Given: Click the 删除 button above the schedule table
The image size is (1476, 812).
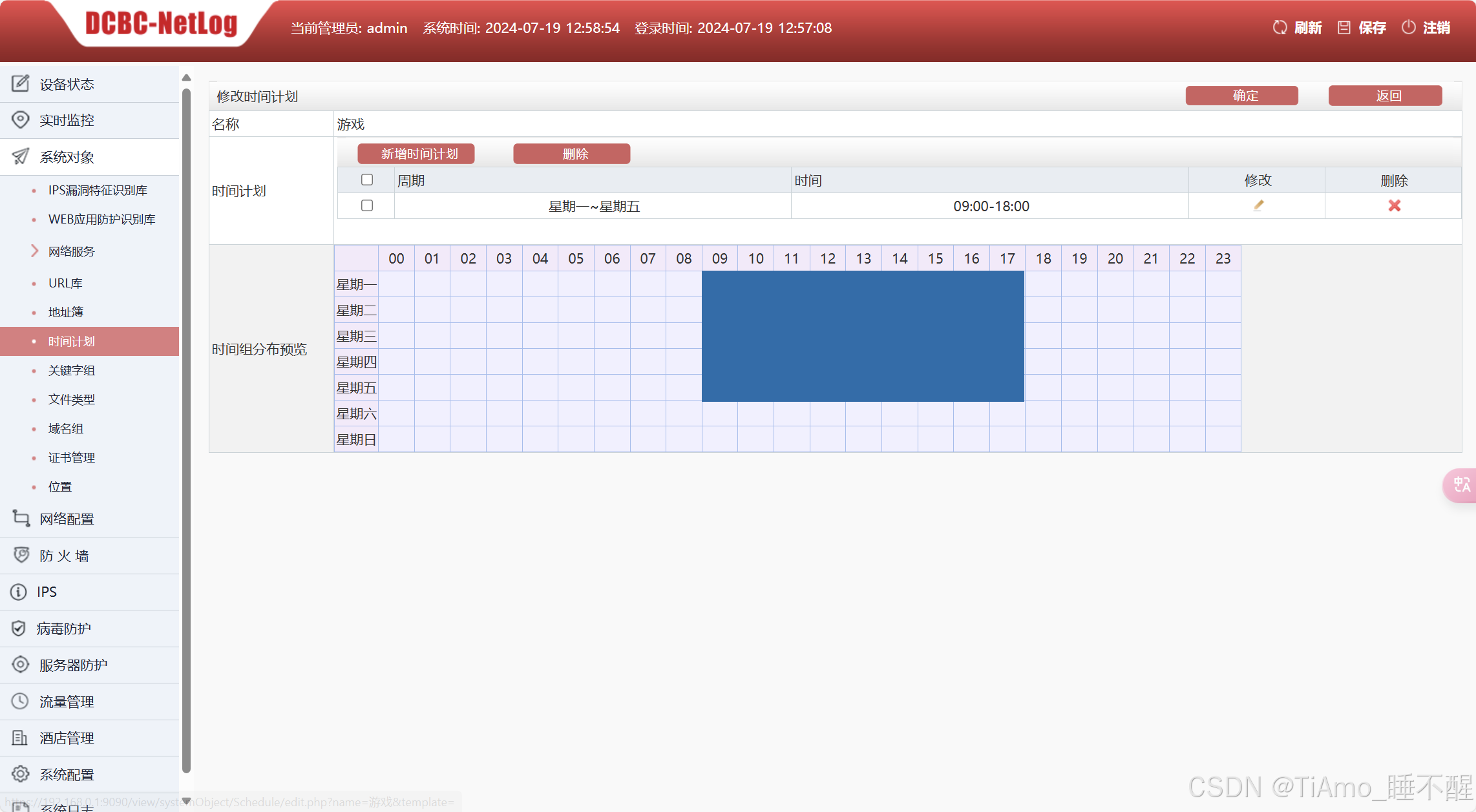Looking at the screenshot, I should click(x=572, y=154).
